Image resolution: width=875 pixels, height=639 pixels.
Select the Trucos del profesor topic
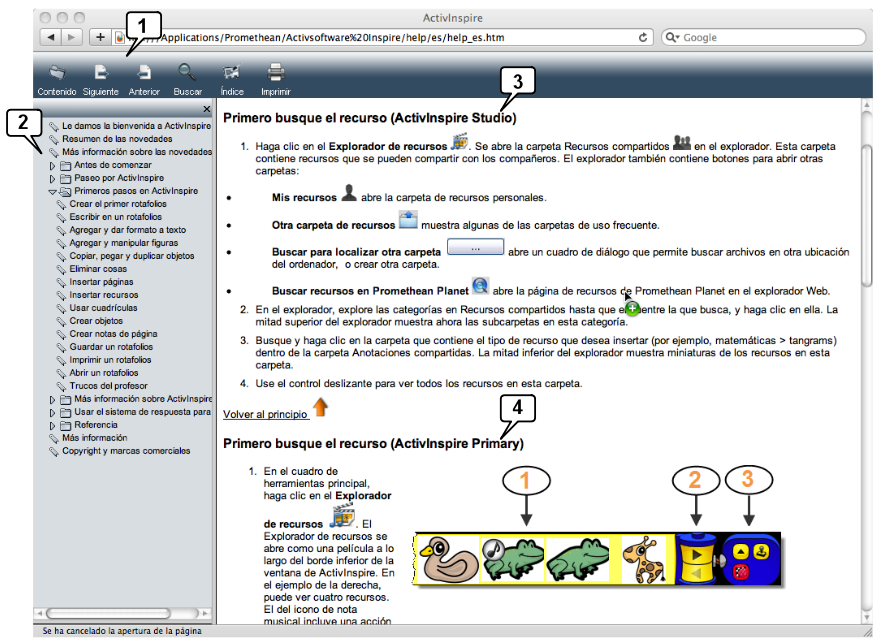click(110, 386)
